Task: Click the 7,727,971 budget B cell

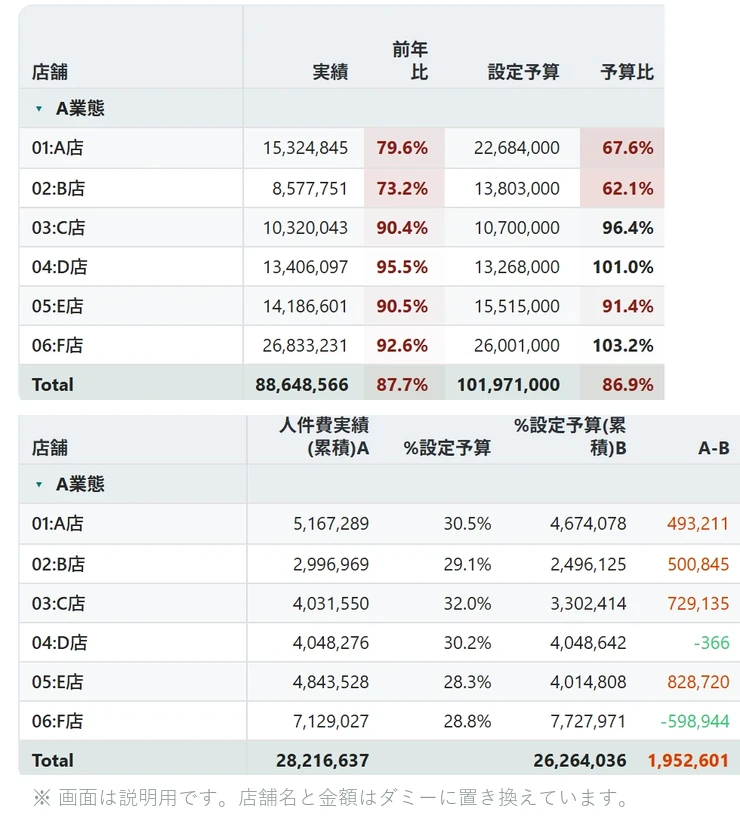Action: [x=588, y=722]
